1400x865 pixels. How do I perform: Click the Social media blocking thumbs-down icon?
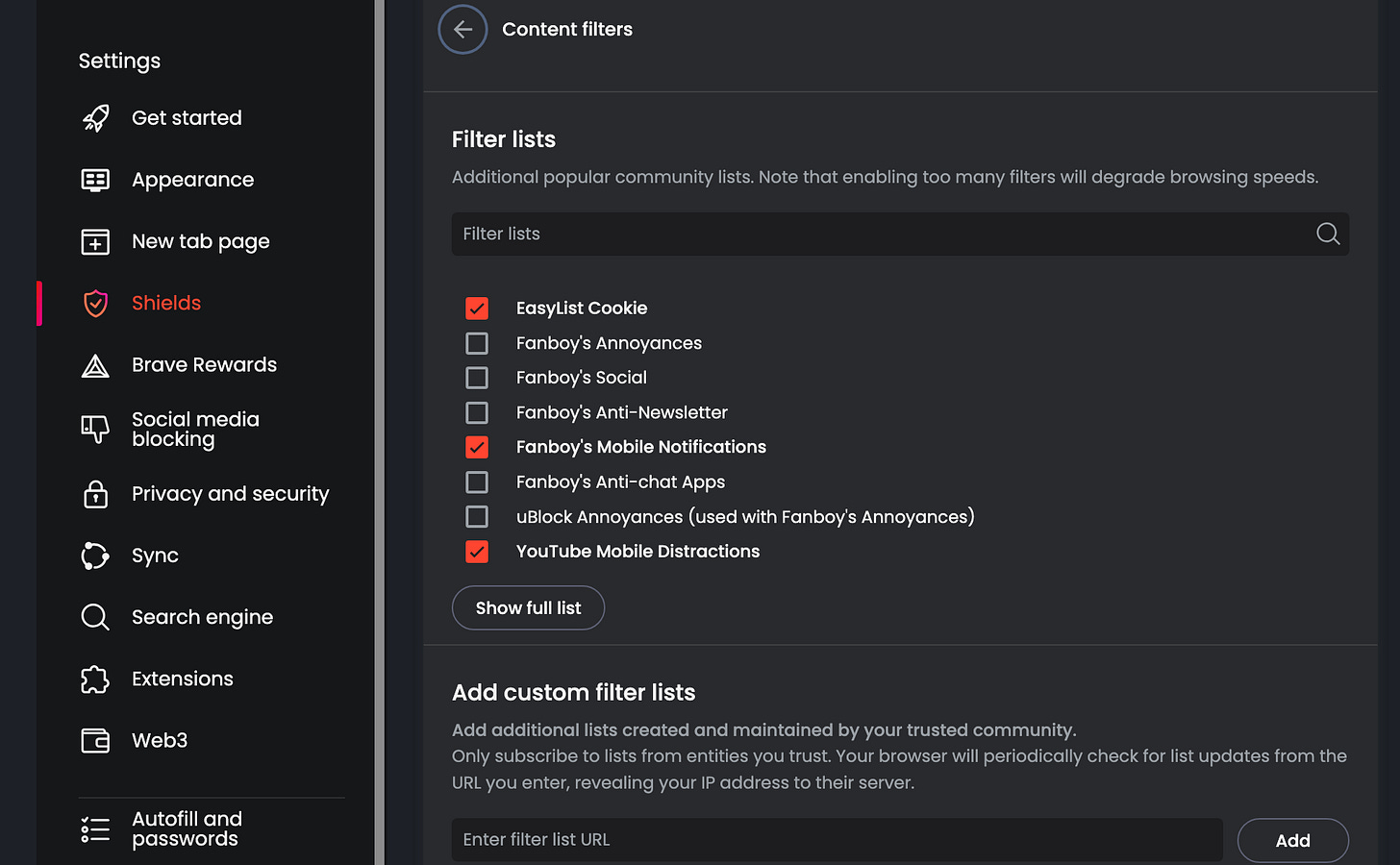[x=95, y=429]
